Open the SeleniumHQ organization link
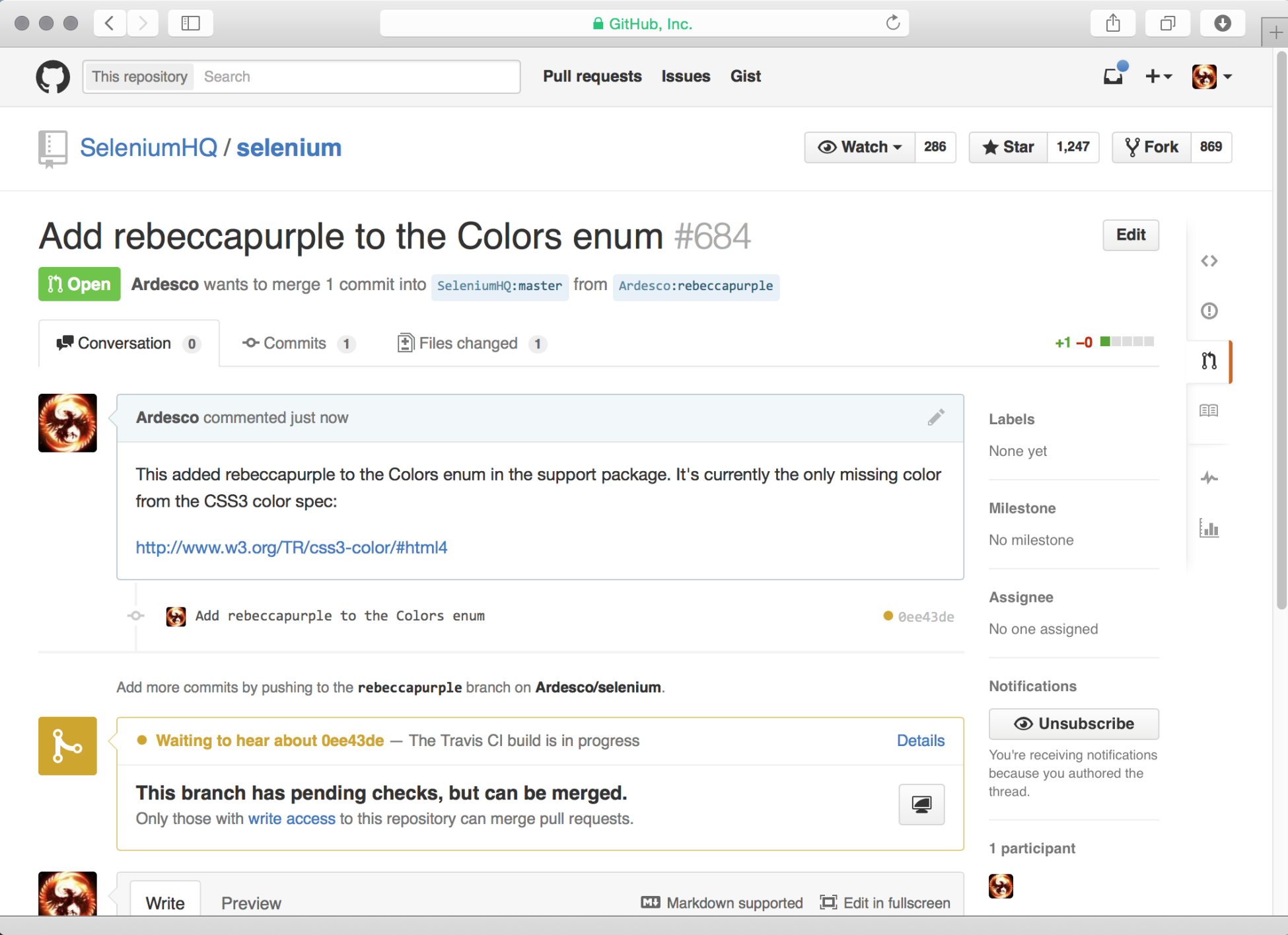 (149, 147)
